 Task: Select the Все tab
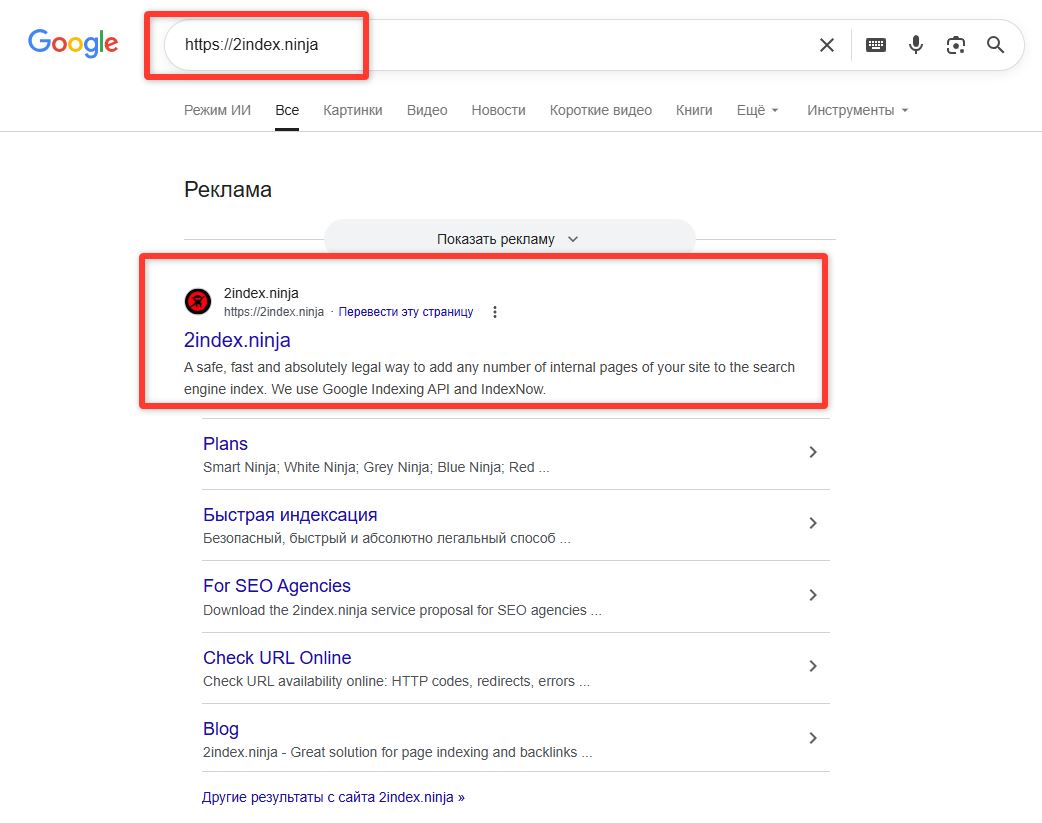[287, 110]
